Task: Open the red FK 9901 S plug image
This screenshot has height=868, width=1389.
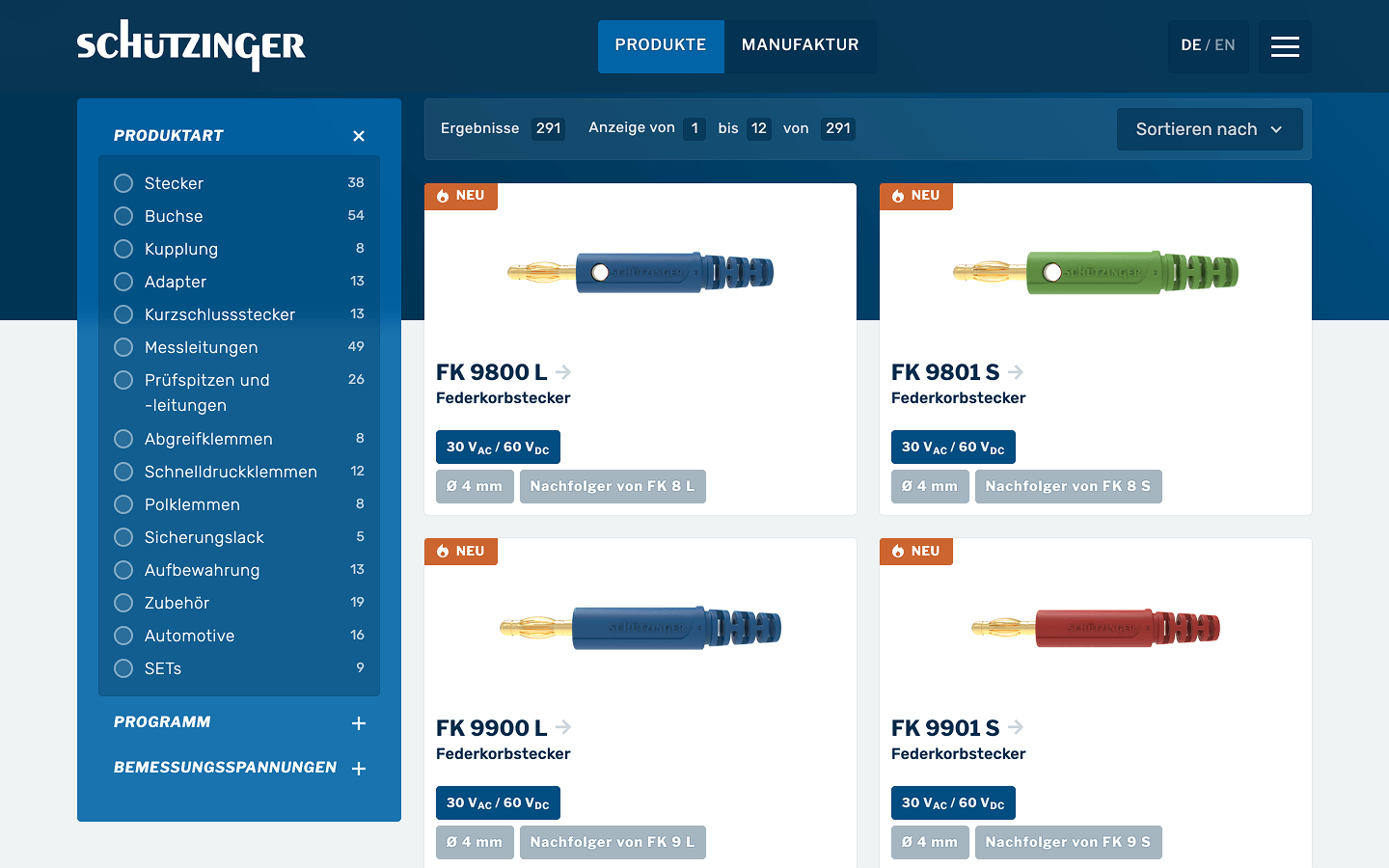Action: point(1096,628)
